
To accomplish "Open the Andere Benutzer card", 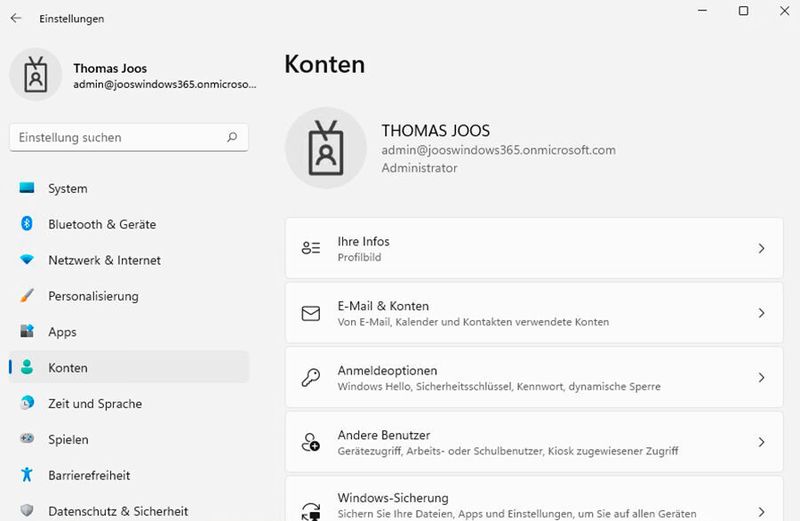I will coord(534,442).
